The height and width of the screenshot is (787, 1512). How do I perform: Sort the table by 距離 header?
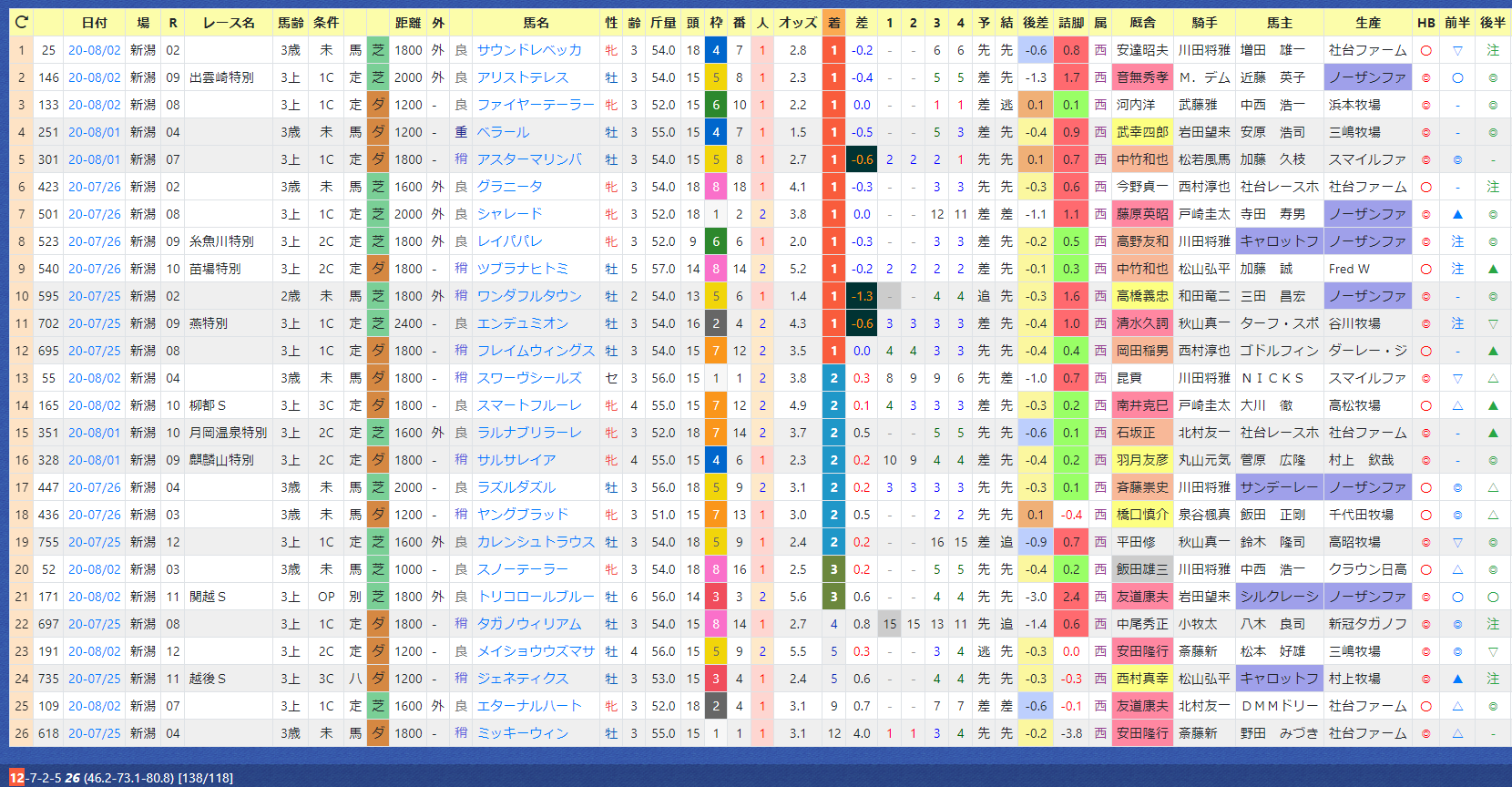coord(408,23)
